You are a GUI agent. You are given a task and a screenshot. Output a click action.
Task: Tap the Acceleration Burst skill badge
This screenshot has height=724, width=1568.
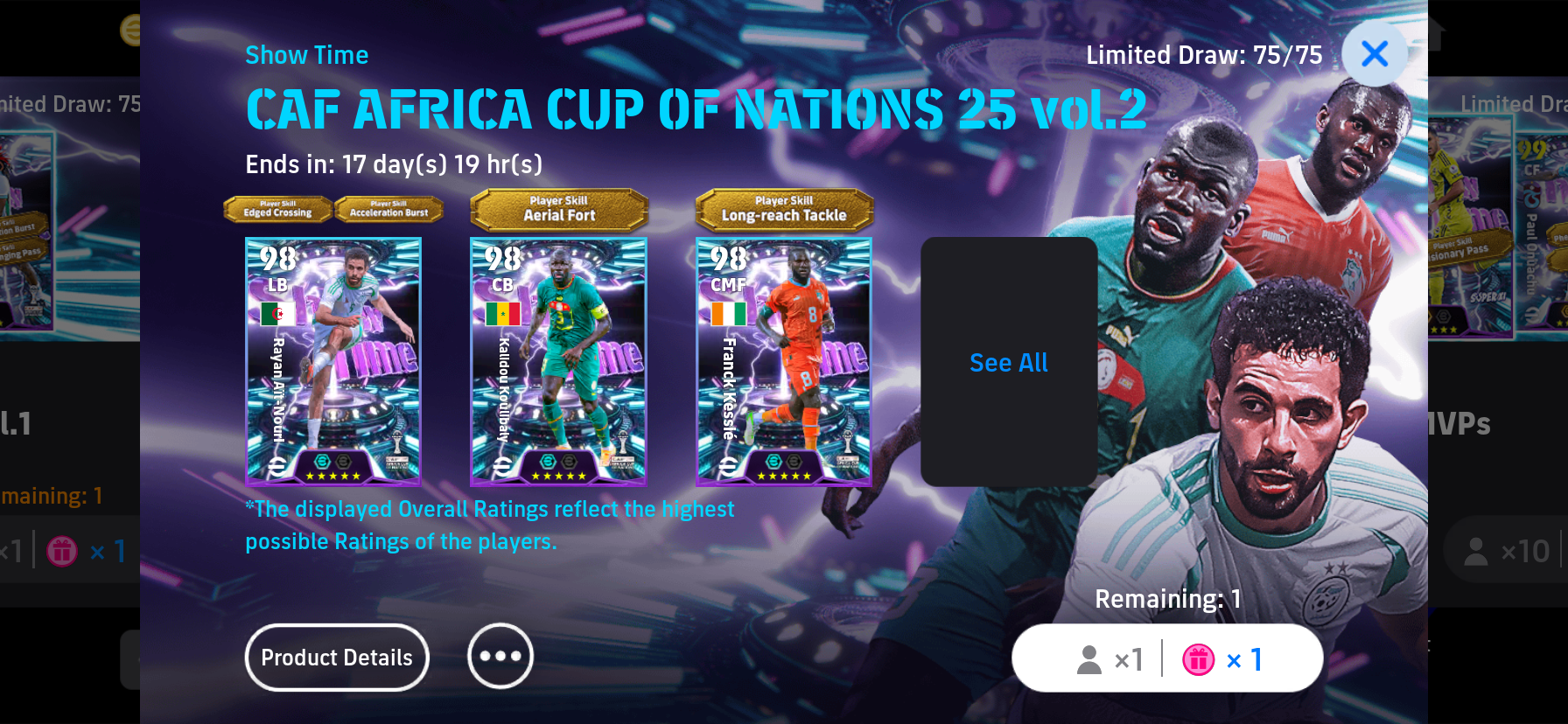click(x=389, y=209)
